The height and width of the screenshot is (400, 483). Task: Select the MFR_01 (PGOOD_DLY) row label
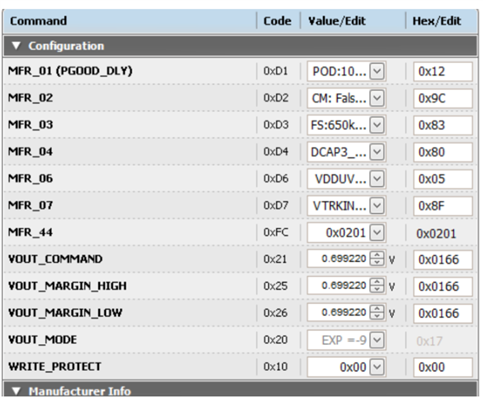[x=70, y=71]
